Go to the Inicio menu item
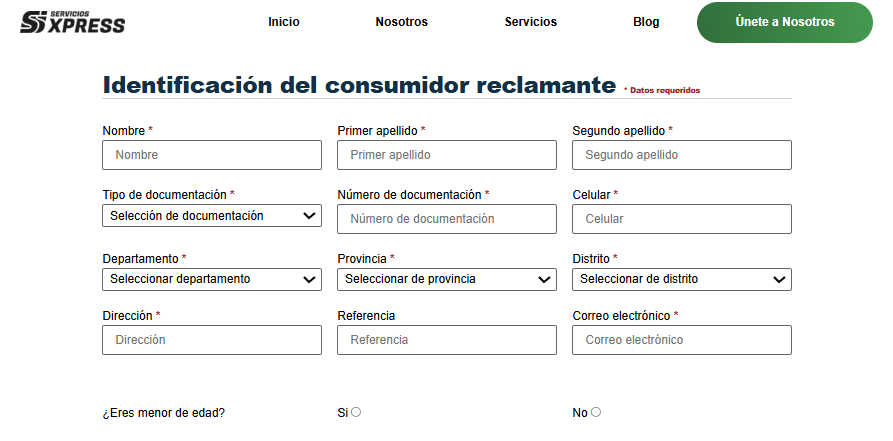 click(x=284, y=22)
